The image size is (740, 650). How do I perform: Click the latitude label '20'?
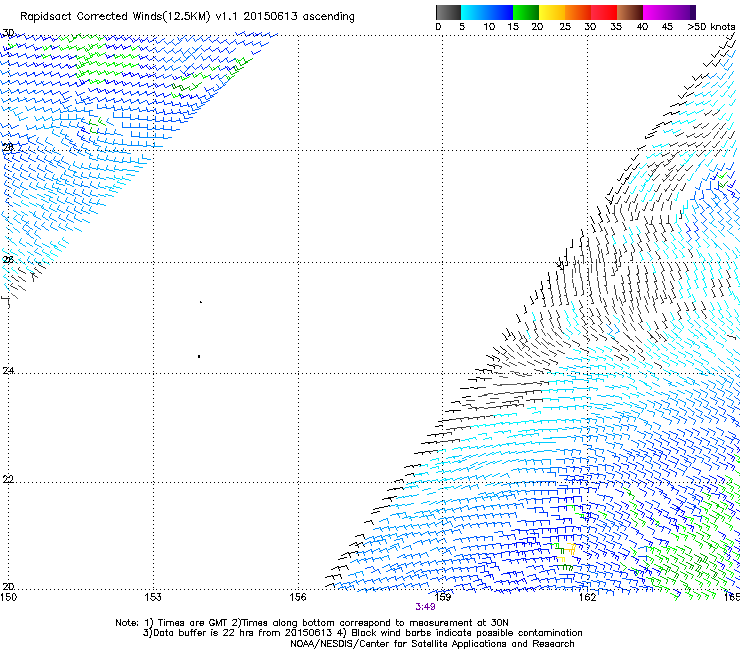8,587
